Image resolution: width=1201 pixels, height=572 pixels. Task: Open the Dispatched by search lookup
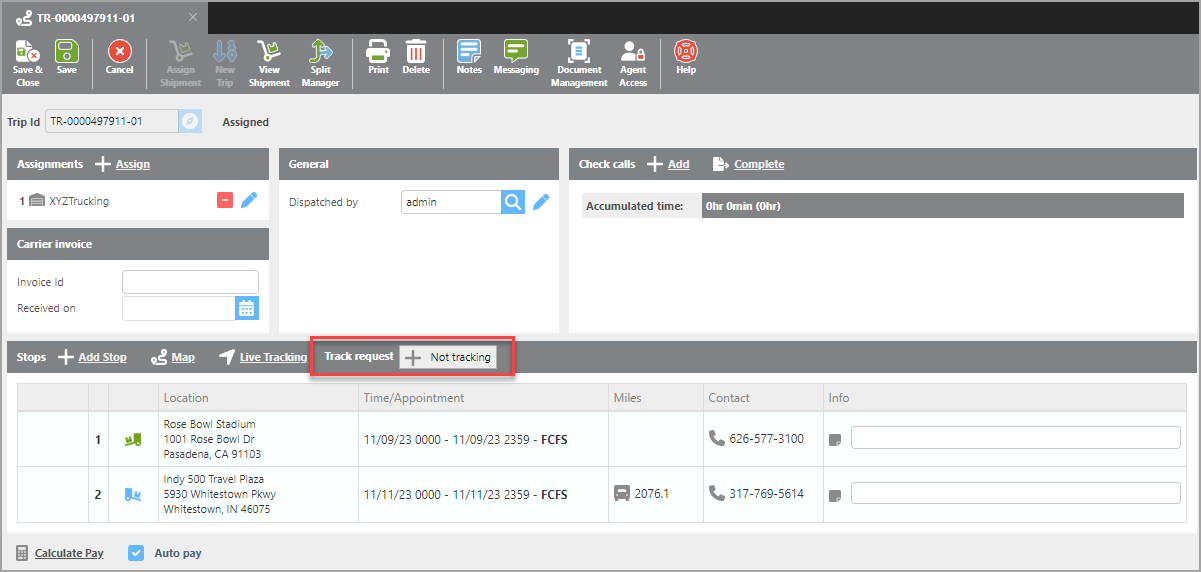click(x=512, y=202)
